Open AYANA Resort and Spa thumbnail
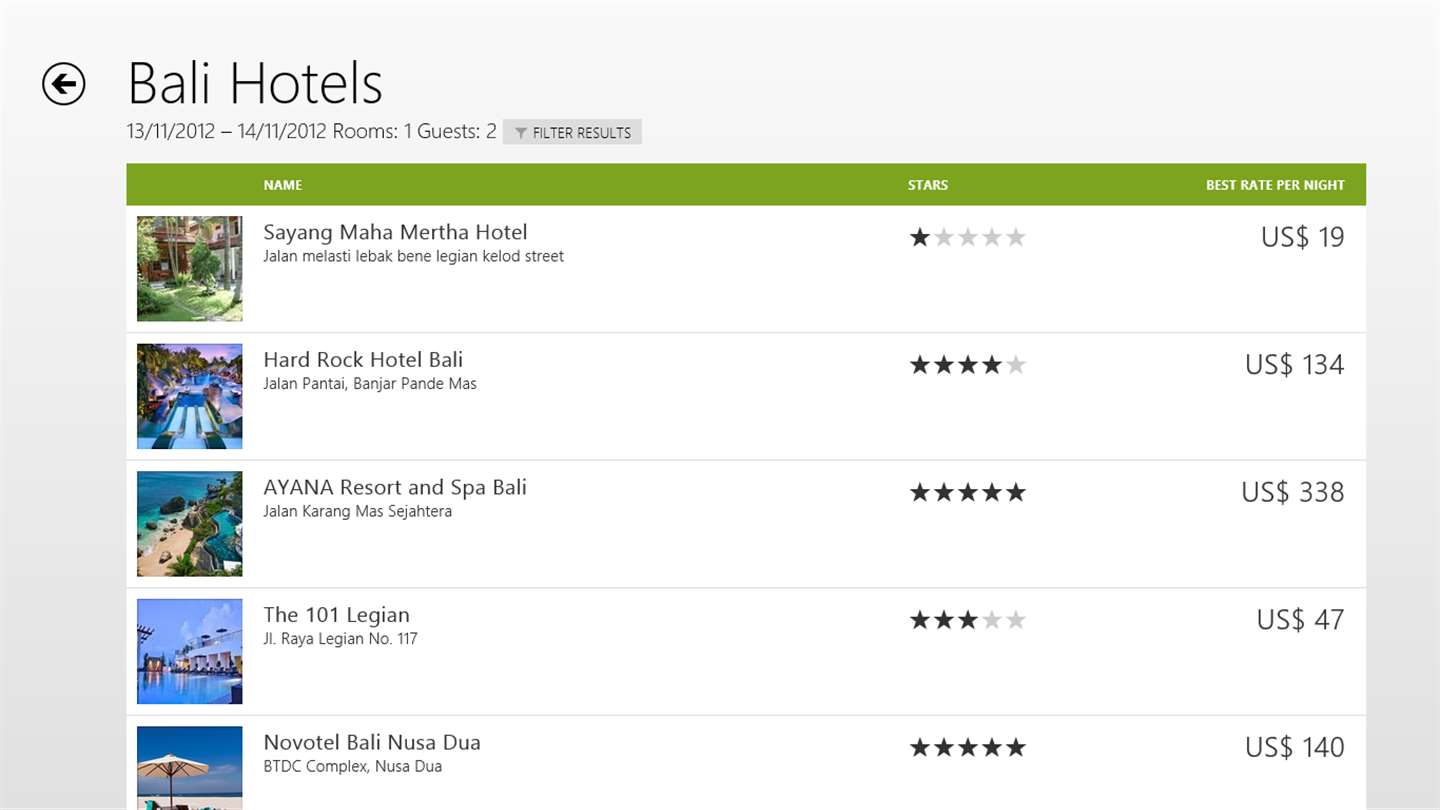This screenshot has width=1440, height=810. (x=190, y=524)
